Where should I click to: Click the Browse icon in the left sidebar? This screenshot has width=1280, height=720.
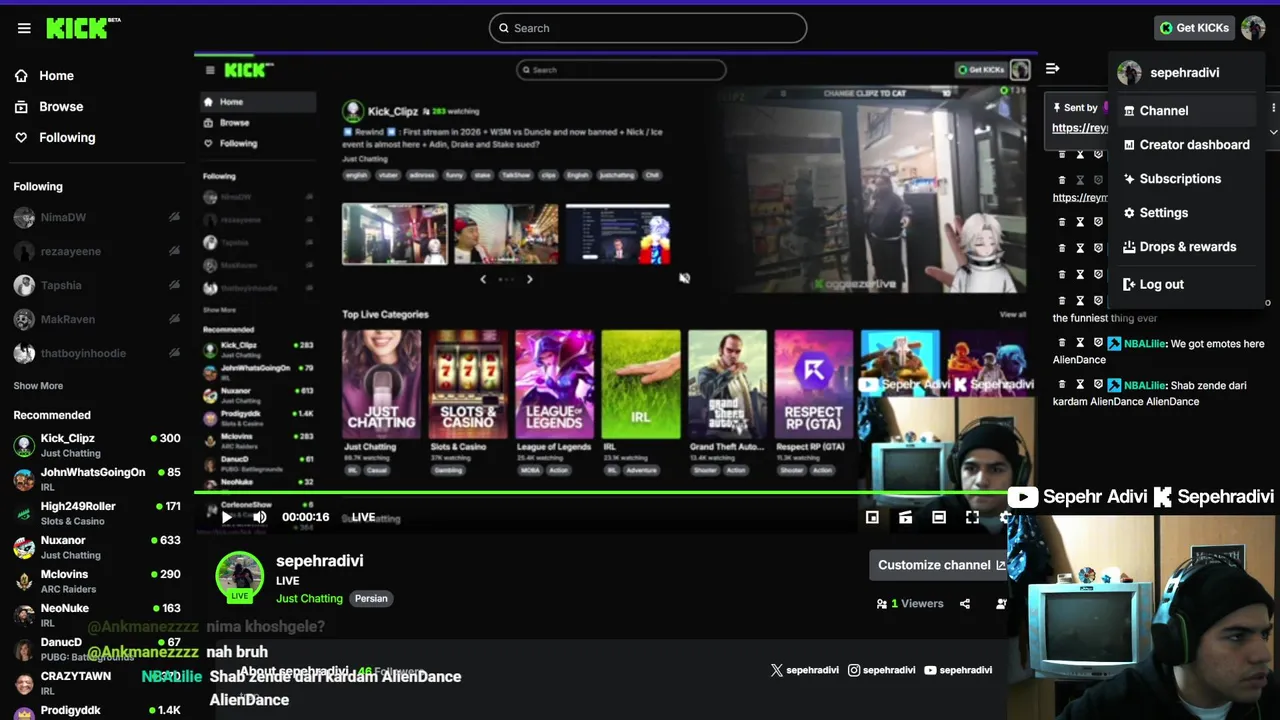(21, 106)
